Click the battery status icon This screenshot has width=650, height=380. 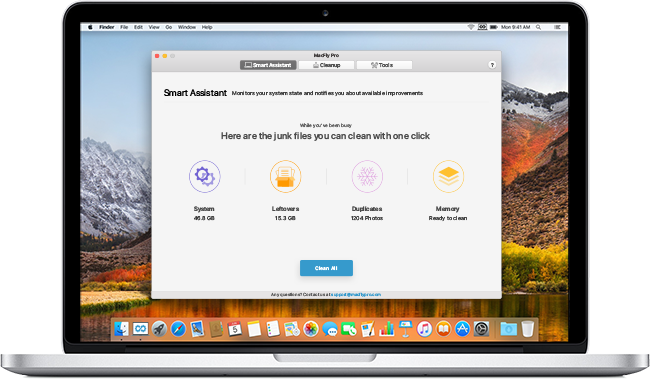point(494,27)
